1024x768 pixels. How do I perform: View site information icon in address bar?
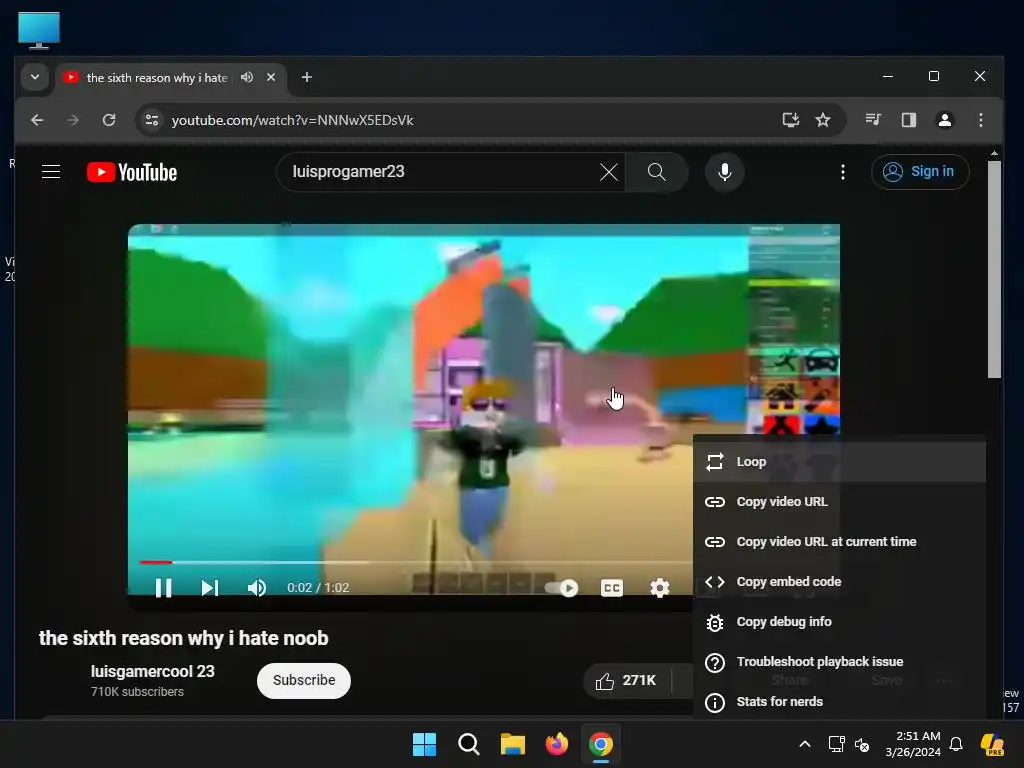point(152,120)
